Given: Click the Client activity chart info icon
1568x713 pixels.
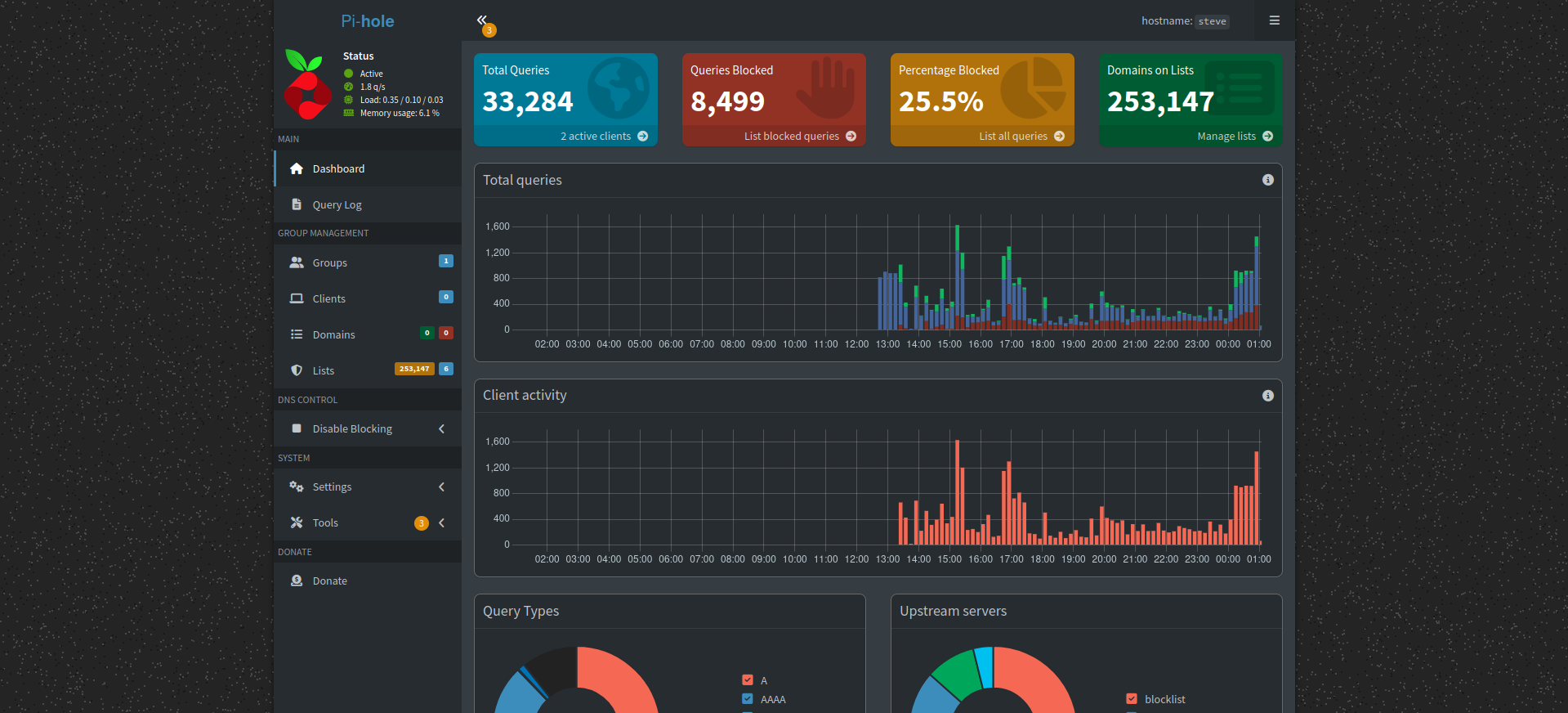Looking at the screenshot, I should pos(1267,396).
